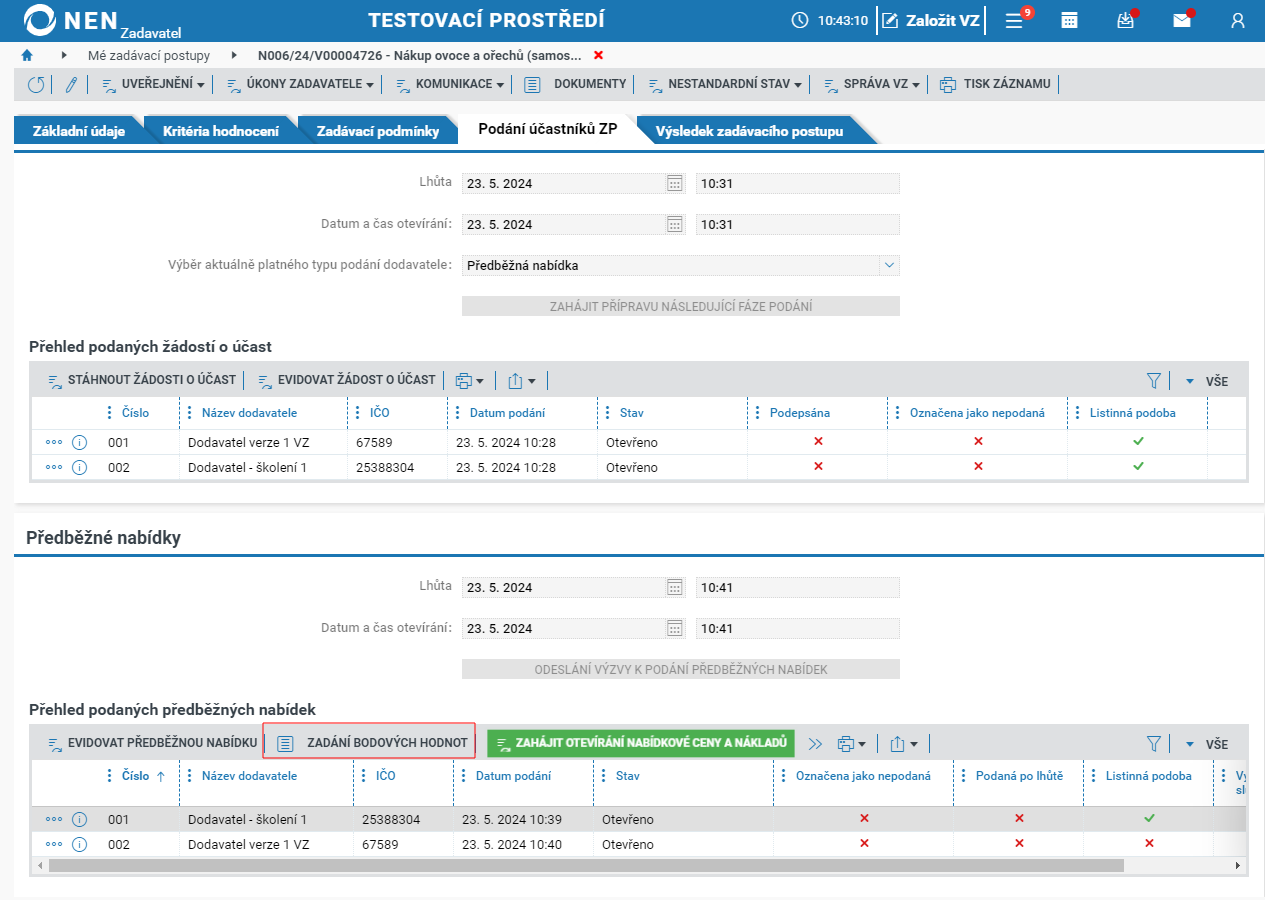This screenshot has width=1265, height=900.
Task: Click the horizontal scrollbar of nabídky table
Action: coord(585,865)
